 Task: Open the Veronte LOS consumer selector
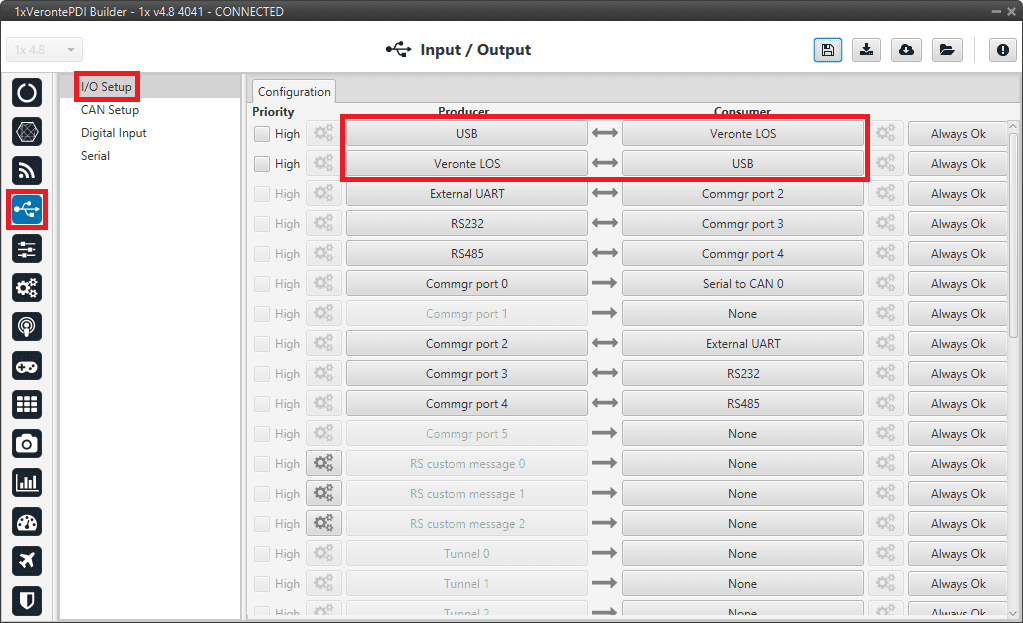pos(742,134)
